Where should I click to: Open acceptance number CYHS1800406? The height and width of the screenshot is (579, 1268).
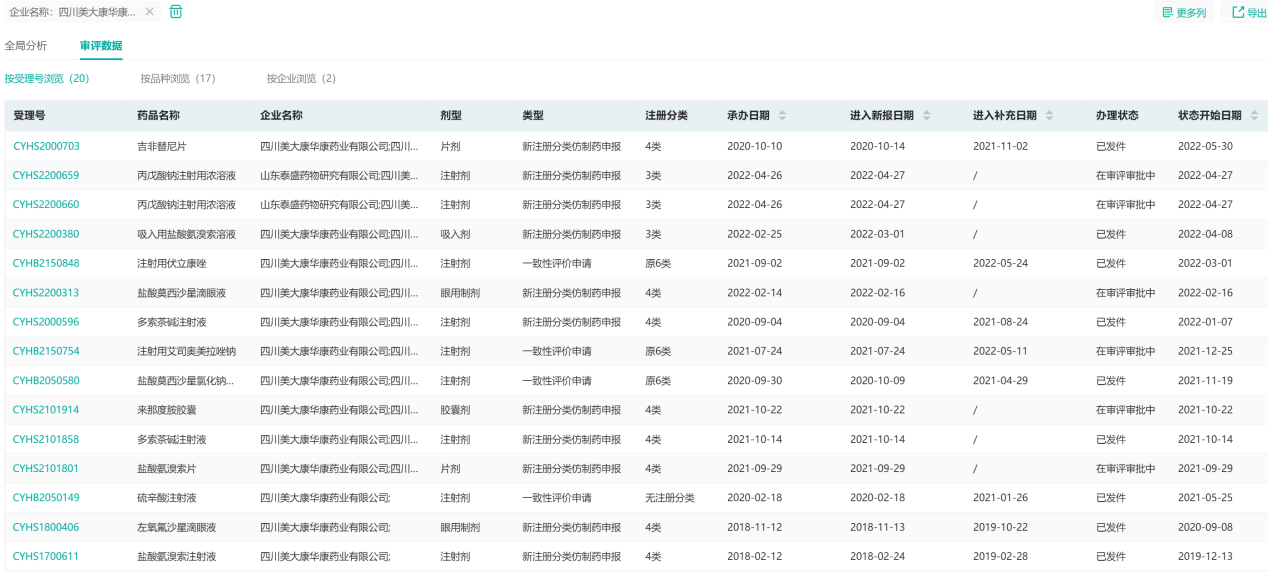tap(46, 527)
